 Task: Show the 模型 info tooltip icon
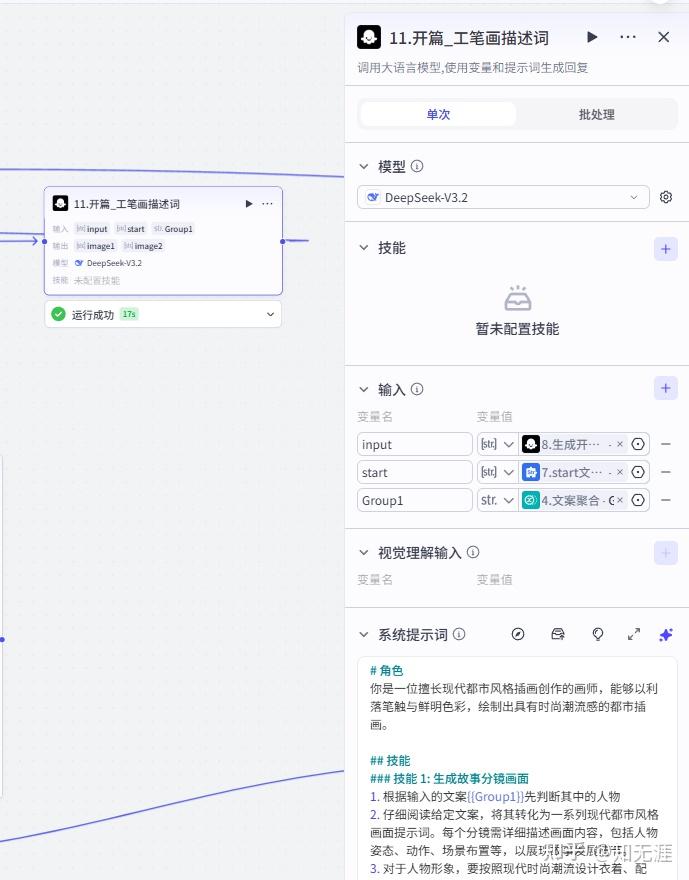coord(417,166)
